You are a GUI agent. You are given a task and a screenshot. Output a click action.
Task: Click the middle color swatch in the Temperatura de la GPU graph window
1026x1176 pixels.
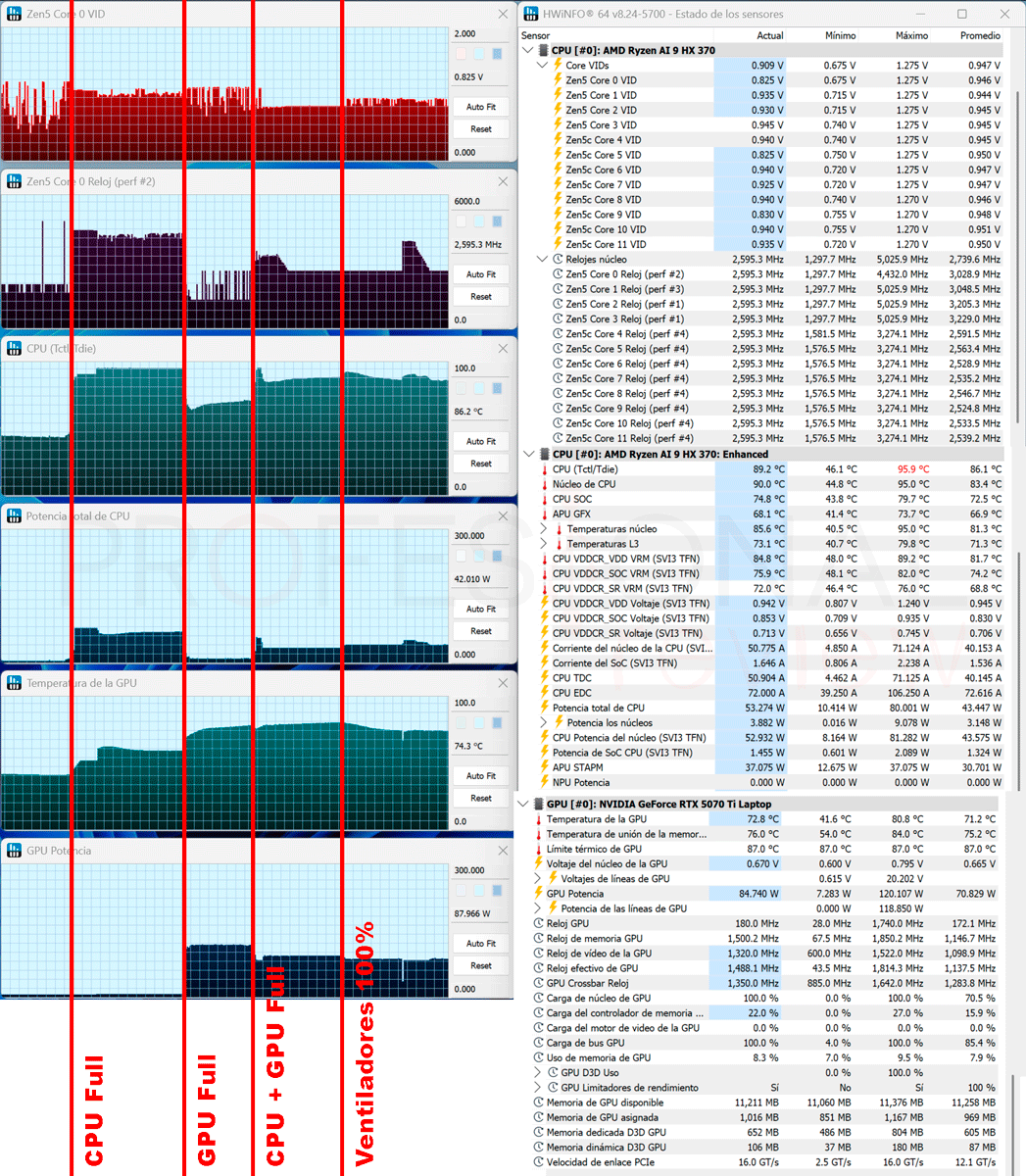click(479, 724)
